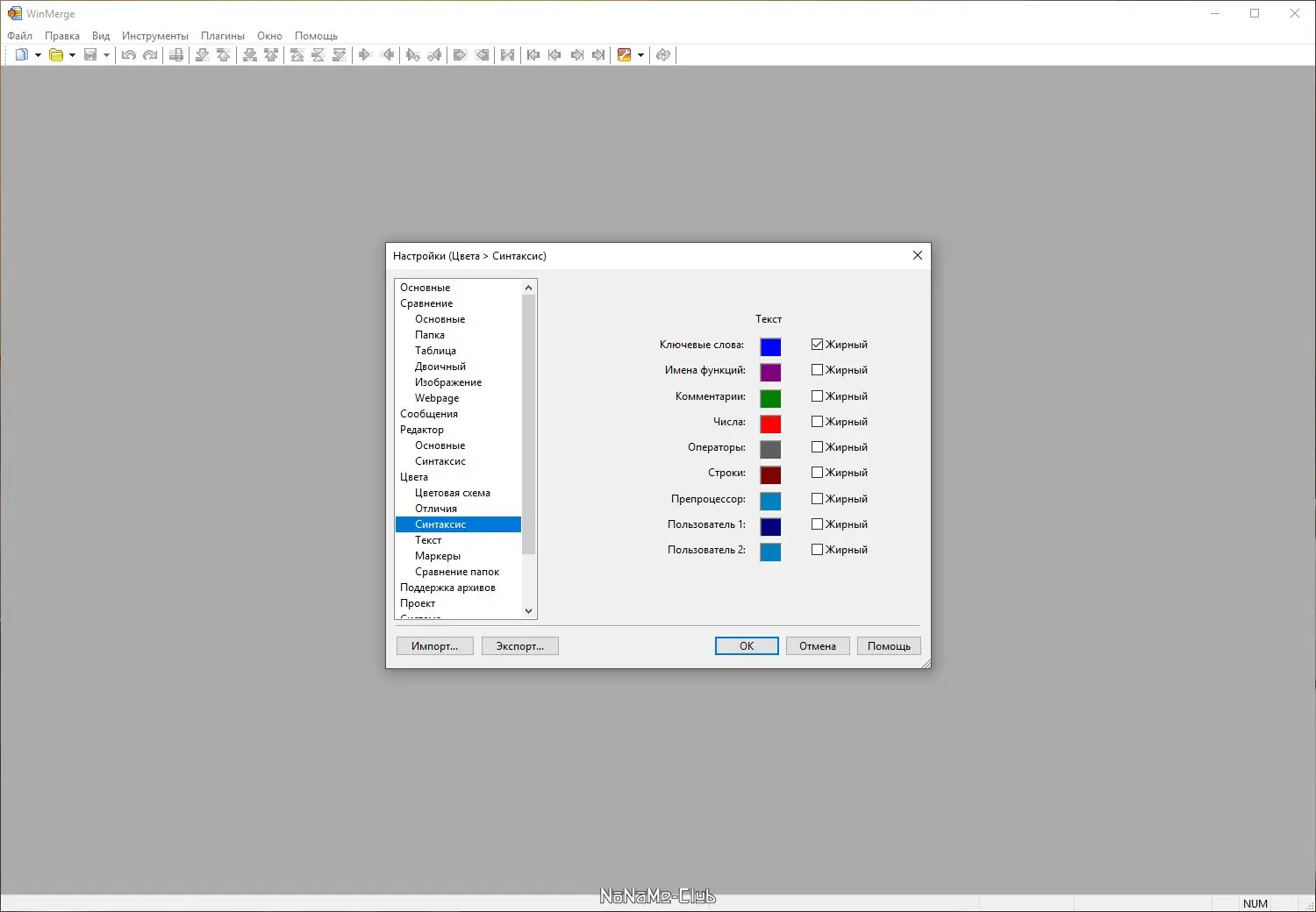The height and width of the screenshot is (912, 1316).
Task: Uncheck Жирный for Ключевые слова
Action: pyautogui.click(x=817, y=345)
